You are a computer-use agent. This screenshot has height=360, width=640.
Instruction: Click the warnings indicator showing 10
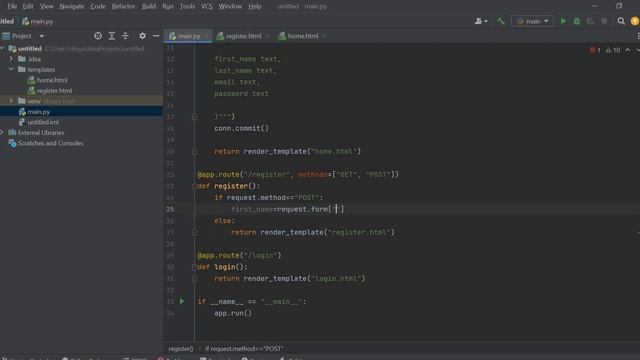pos(613,50)
